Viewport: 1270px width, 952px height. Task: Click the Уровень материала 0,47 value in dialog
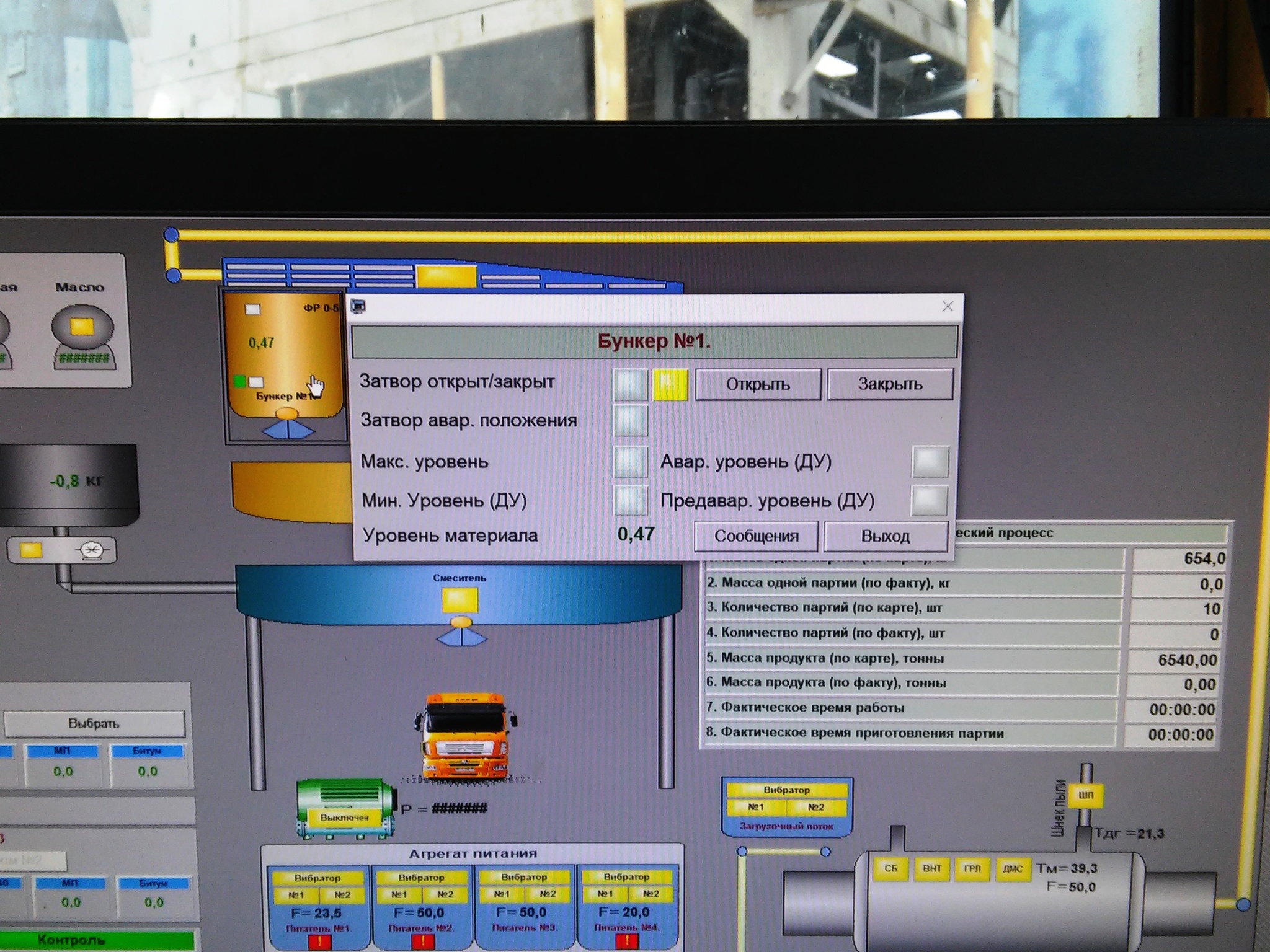[x=636, y=534]
